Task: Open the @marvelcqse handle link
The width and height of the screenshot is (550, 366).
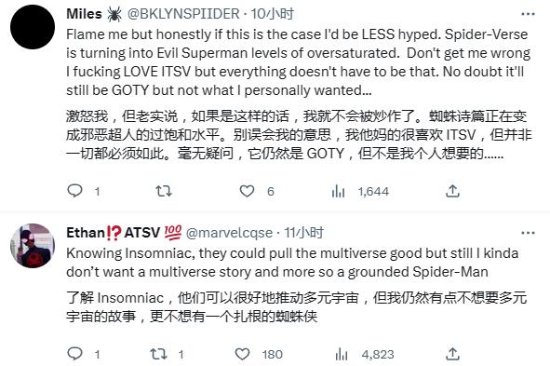Action: click(229, 233)
